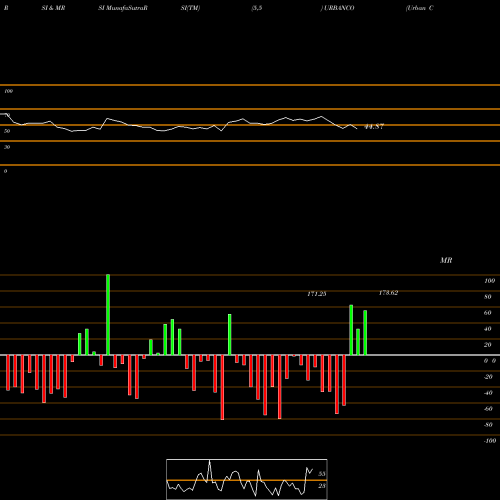
Task: Click the '(Urban C' header text
Action: click(x=420, y=8)
